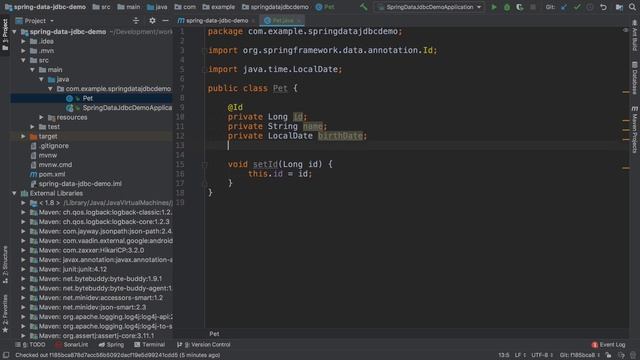Click UTF-8 encoding in status bar
The image size is (640, 360).
(542, 356)
